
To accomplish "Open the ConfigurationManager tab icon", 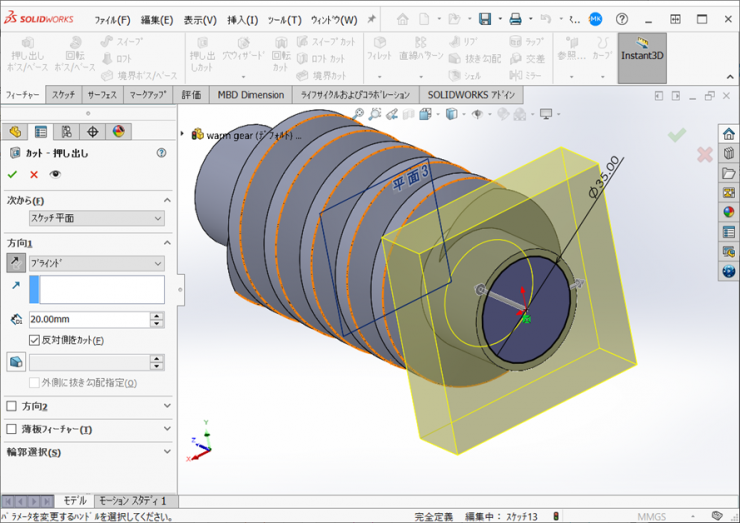I will pyautogui.click(x=66, y=131).
